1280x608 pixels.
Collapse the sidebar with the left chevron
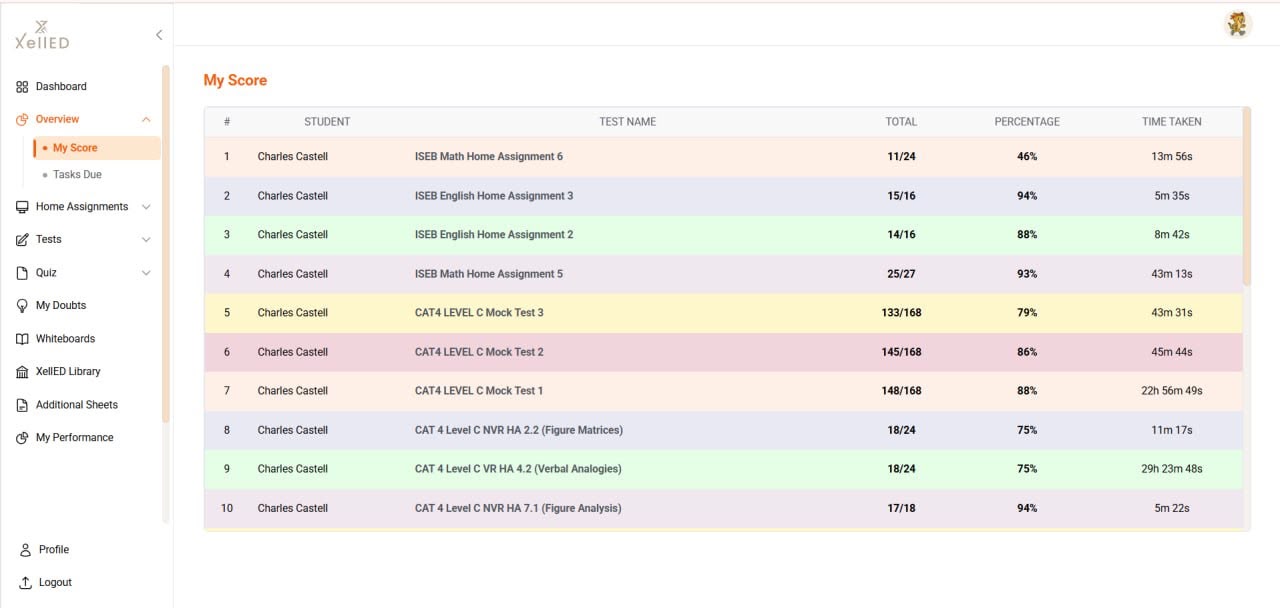(158, 35)
